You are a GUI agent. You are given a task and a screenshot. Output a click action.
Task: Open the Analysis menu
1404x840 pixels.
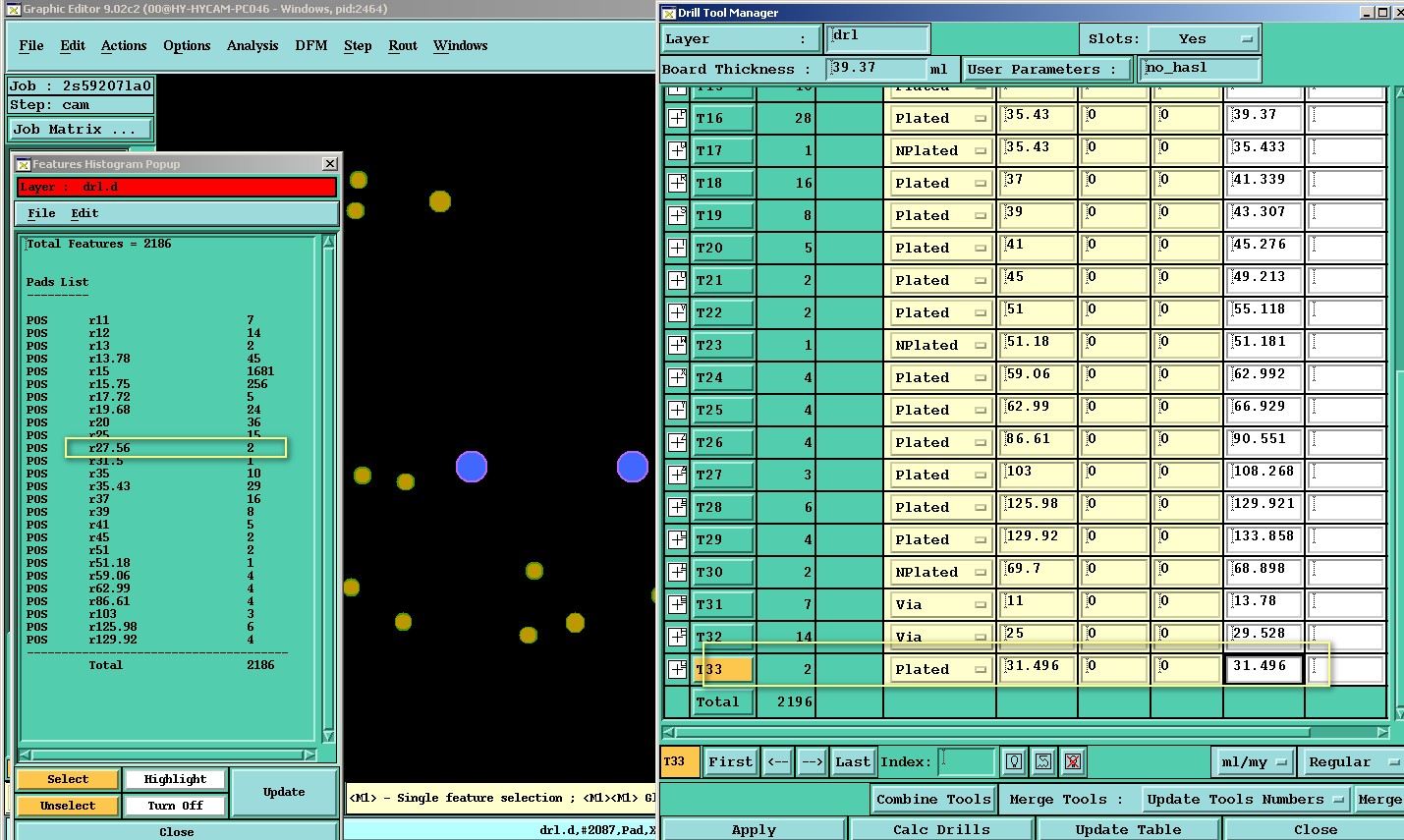click(253, 45)
